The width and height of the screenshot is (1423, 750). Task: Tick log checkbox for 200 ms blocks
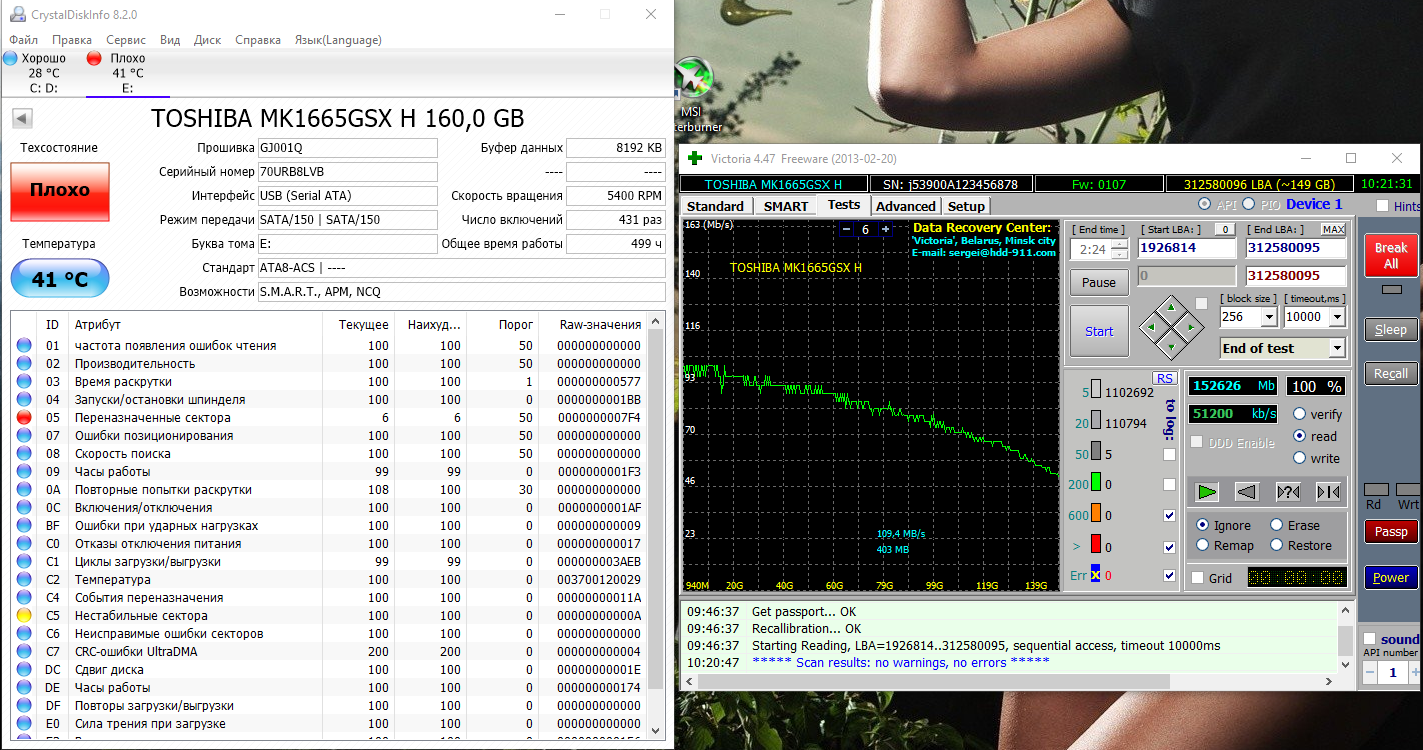tap(1170, 485)
